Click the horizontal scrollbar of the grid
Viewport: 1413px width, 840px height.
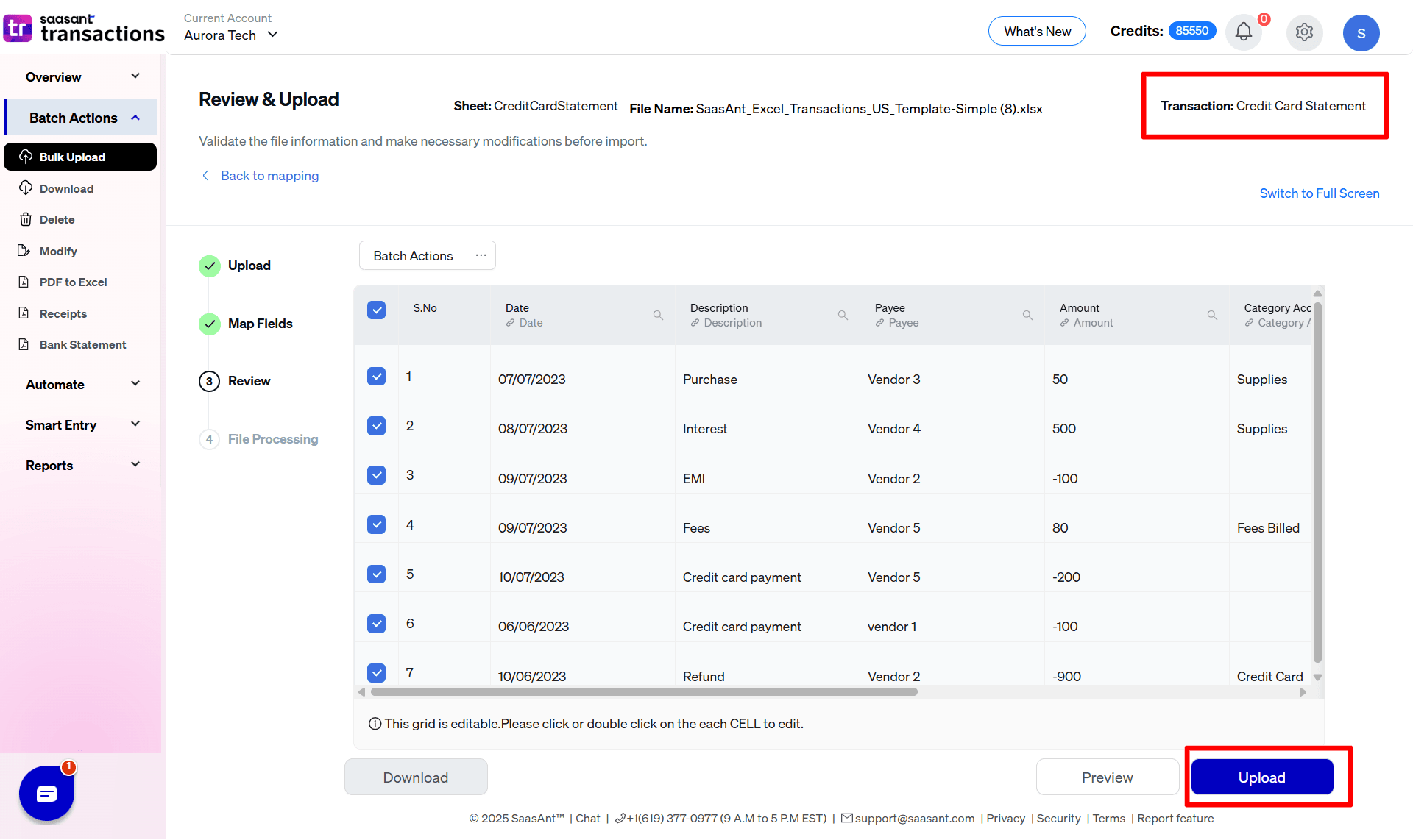[644, 691]
